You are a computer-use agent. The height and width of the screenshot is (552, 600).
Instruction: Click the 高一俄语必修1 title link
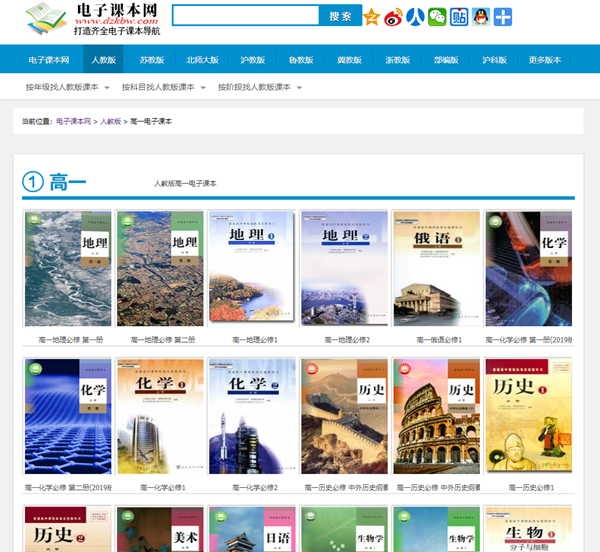pos(439,340)
